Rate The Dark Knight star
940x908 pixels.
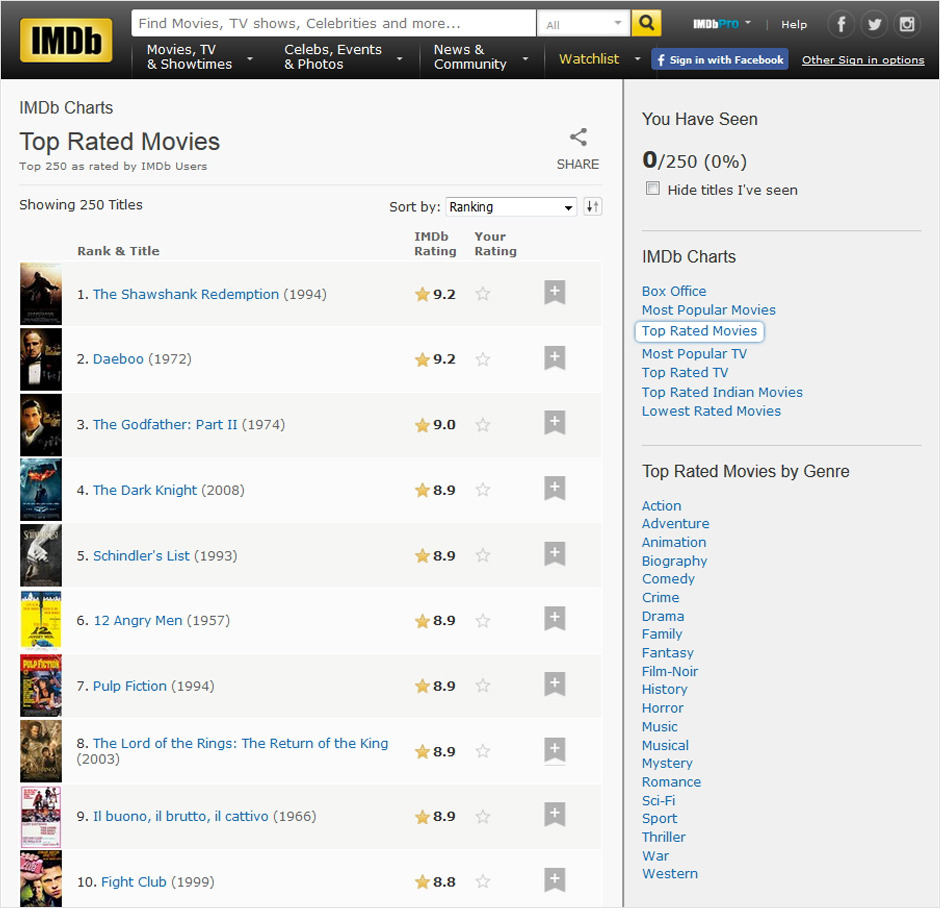(483, 490)
